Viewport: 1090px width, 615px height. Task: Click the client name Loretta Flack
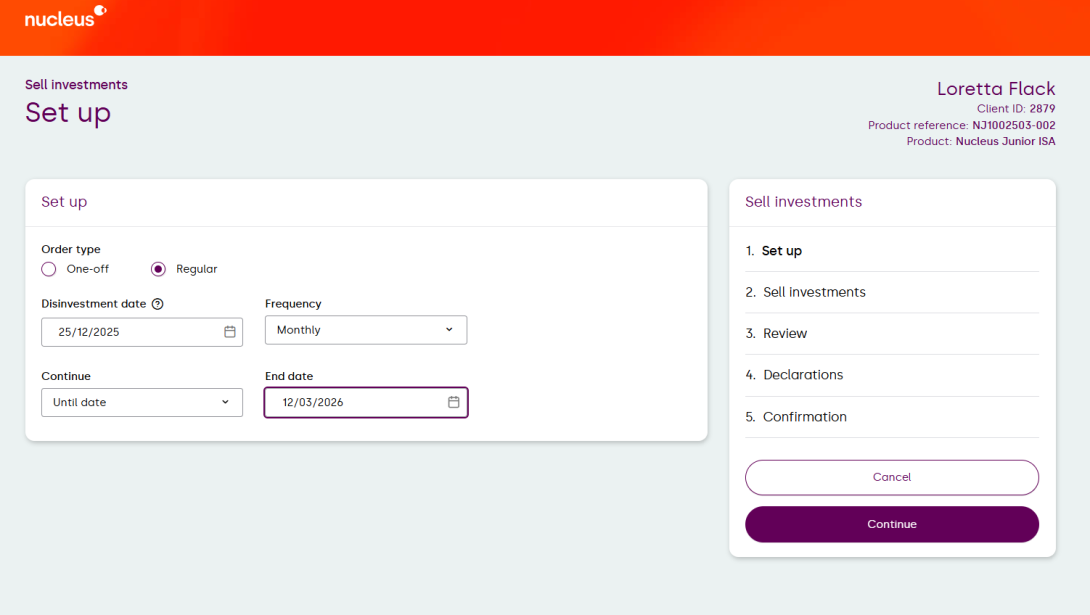(x=995, y=89)
